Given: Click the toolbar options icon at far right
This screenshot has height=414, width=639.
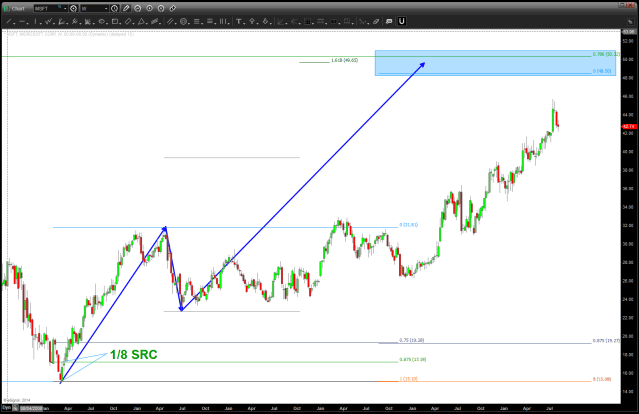Looking at the screenshot, I should pos(630,22).
